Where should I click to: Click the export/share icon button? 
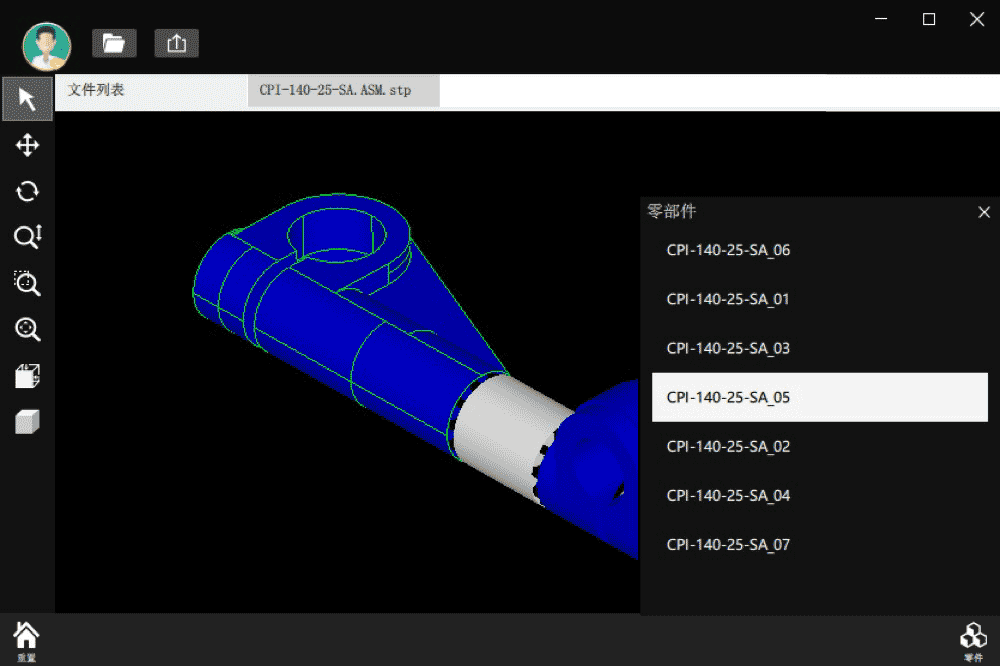[177, 43]
